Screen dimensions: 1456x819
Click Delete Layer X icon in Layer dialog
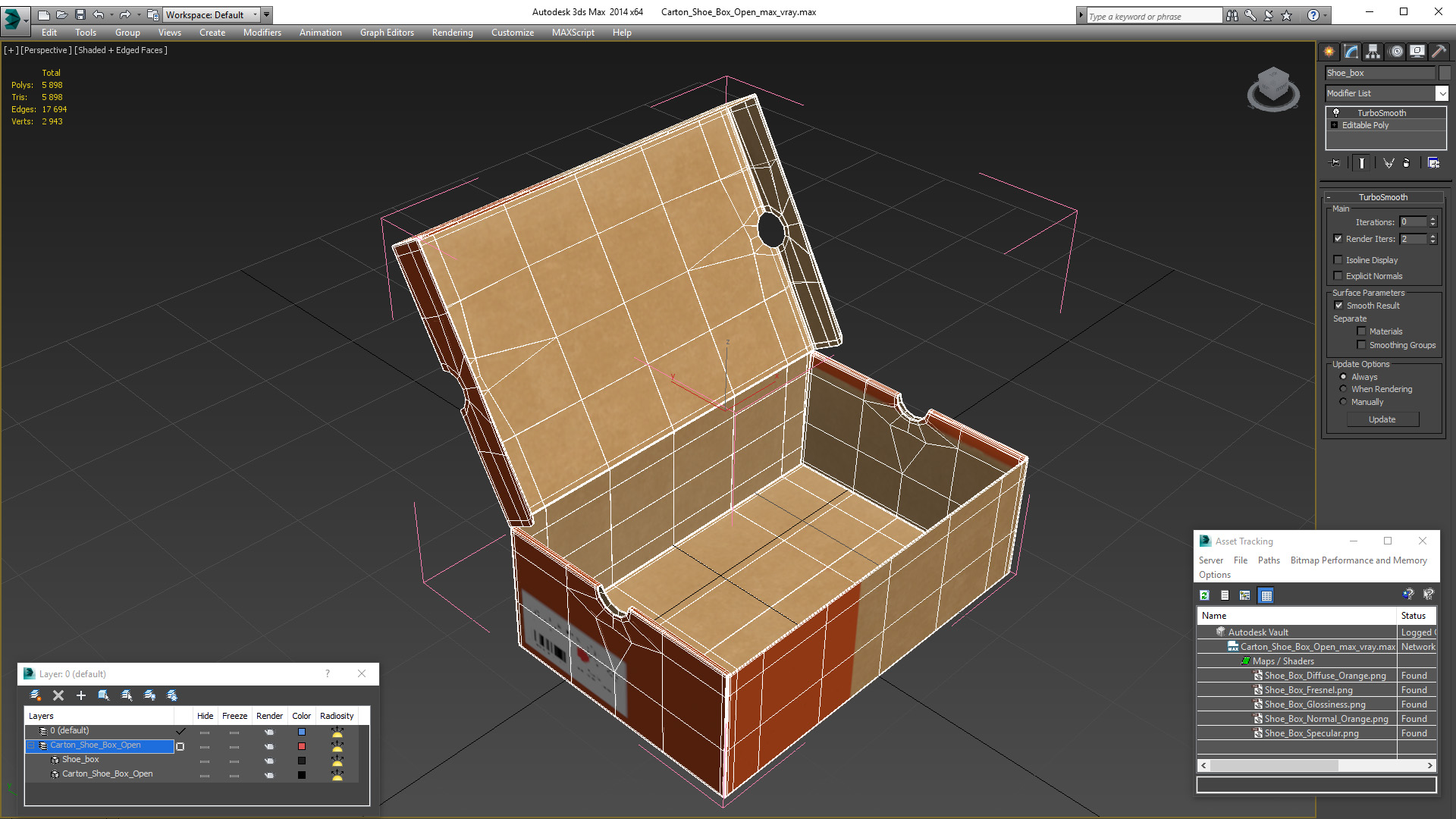point(58,695)
